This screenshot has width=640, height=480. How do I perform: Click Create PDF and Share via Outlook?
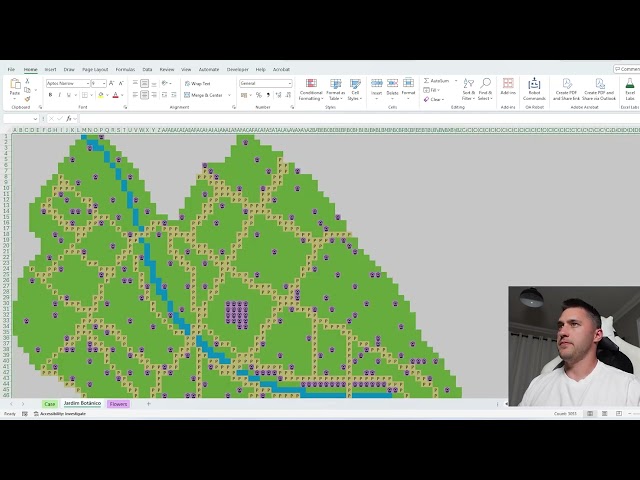[599, 89]
